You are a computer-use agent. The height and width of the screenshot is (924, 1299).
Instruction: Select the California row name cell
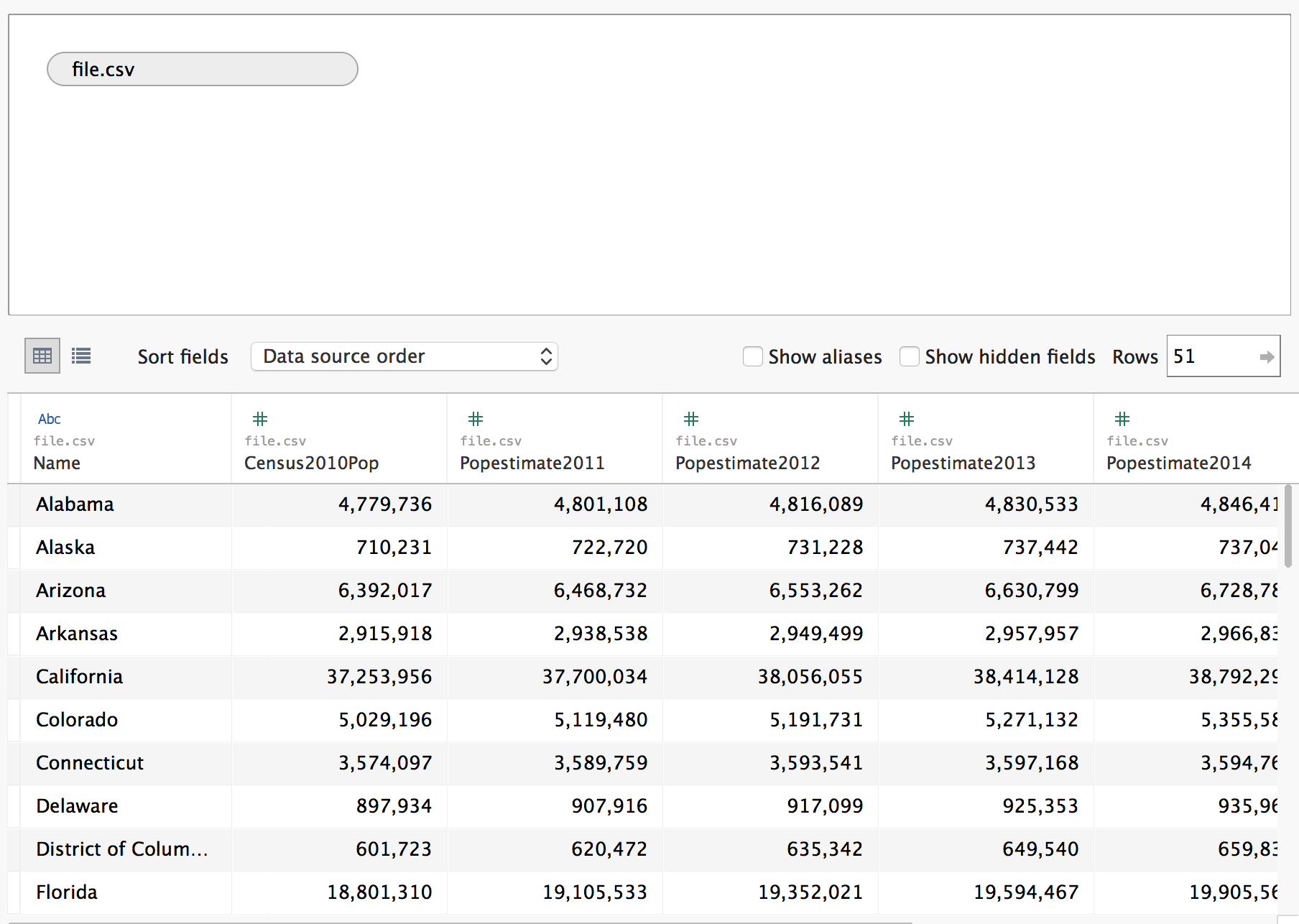click(x=80, y=677)
